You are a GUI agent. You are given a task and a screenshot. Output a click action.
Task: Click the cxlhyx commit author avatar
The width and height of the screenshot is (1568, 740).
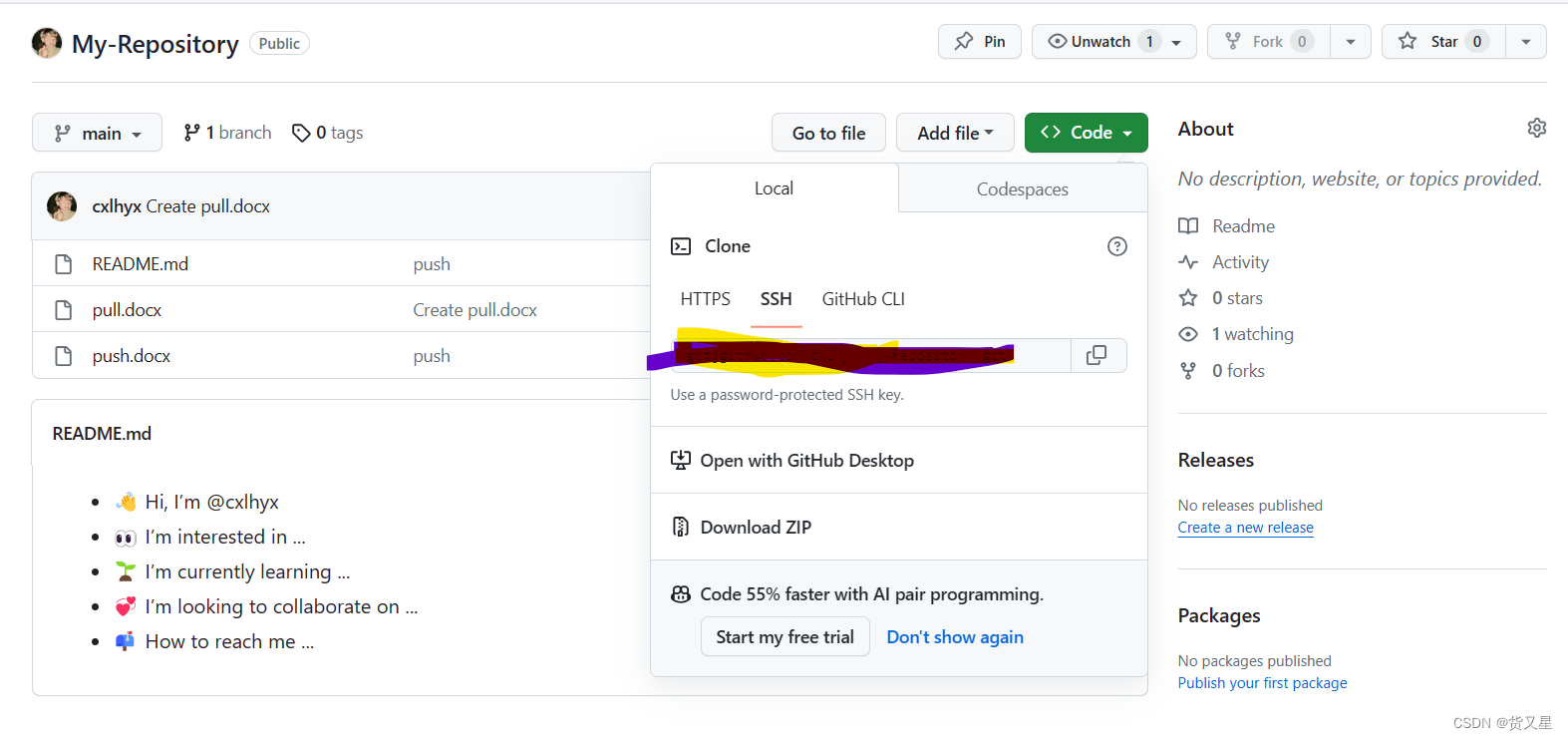(x=62, y=206)
